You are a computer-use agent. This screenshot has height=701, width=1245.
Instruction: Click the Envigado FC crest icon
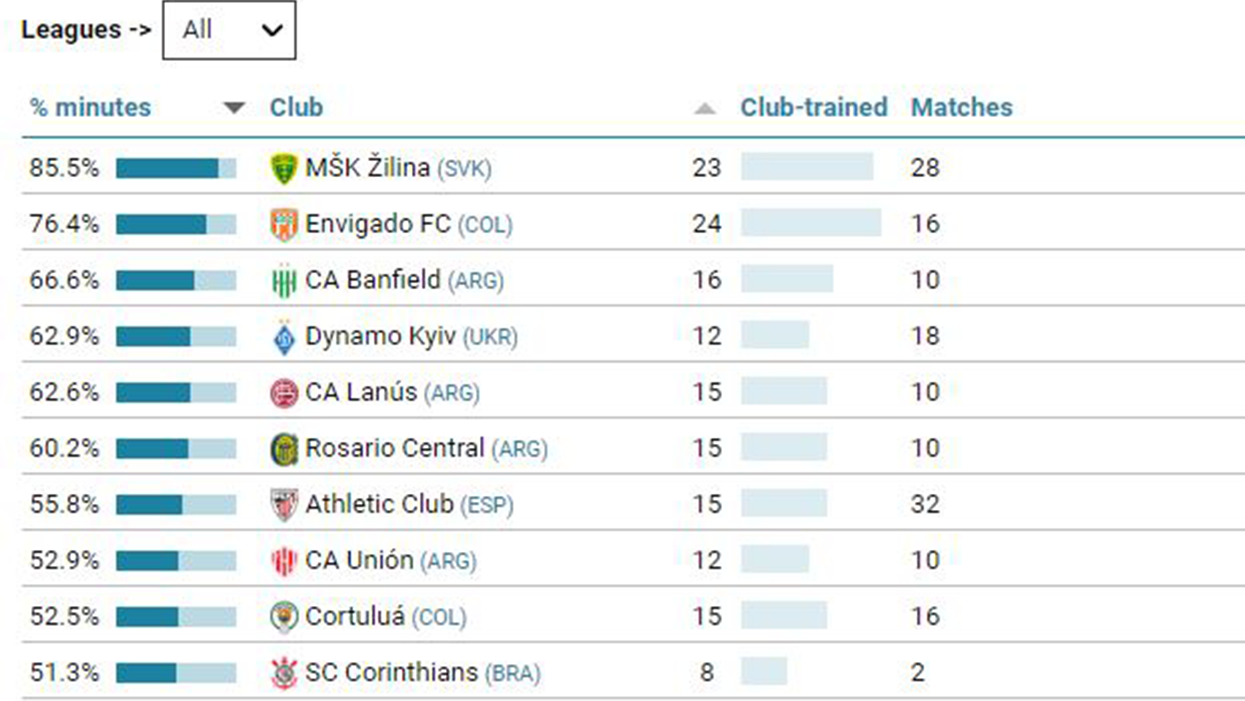pos(284,224)
